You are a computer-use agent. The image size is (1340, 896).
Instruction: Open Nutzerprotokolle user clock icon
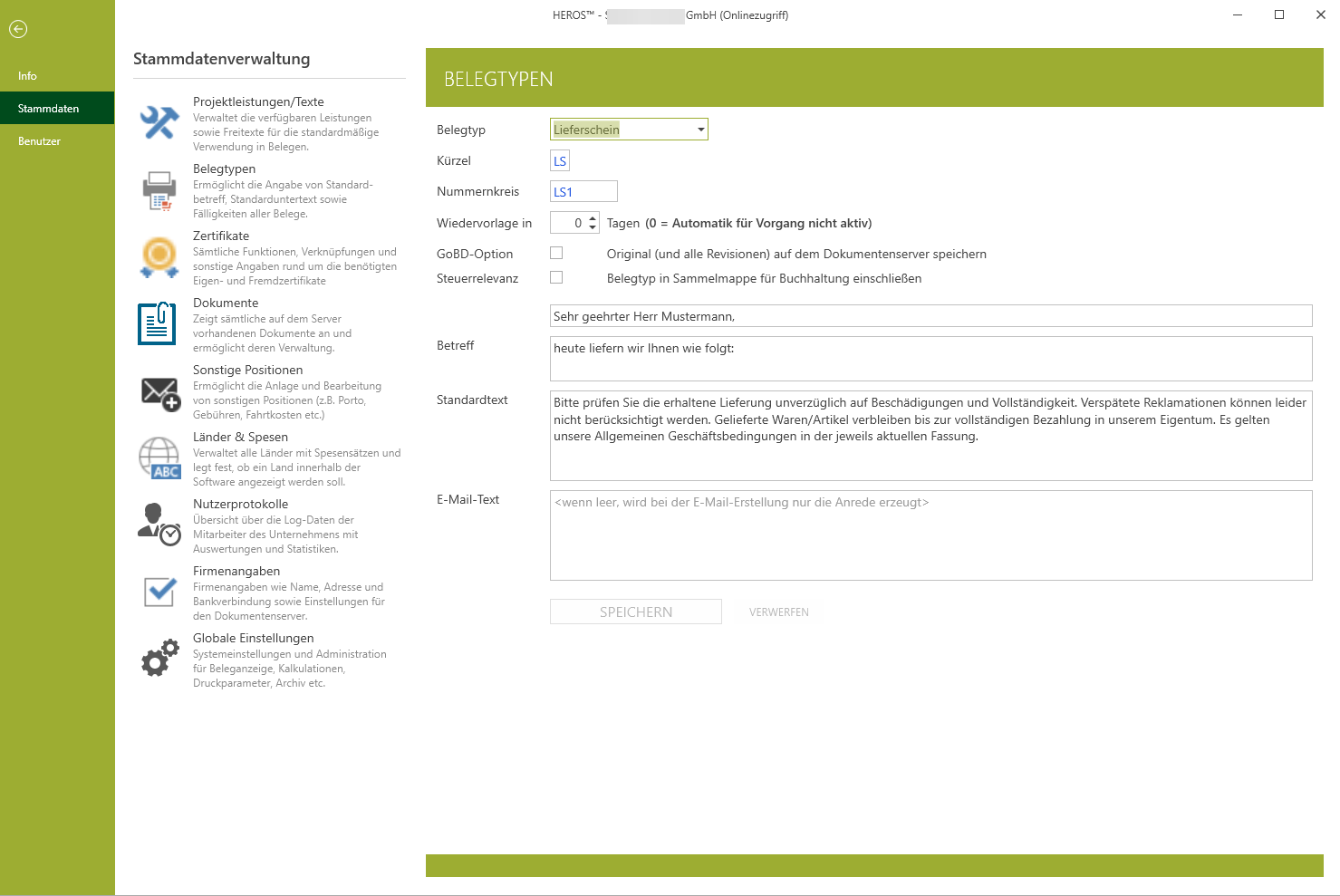point(159,525)
